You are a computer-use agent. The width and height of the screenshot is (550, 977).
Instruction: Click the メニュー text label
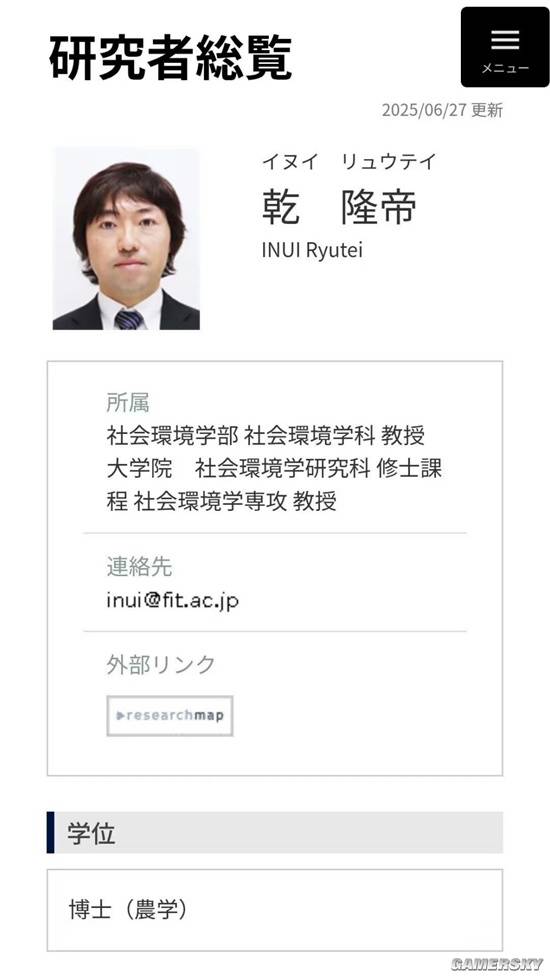pyautogui.click(x=505, y=69)
